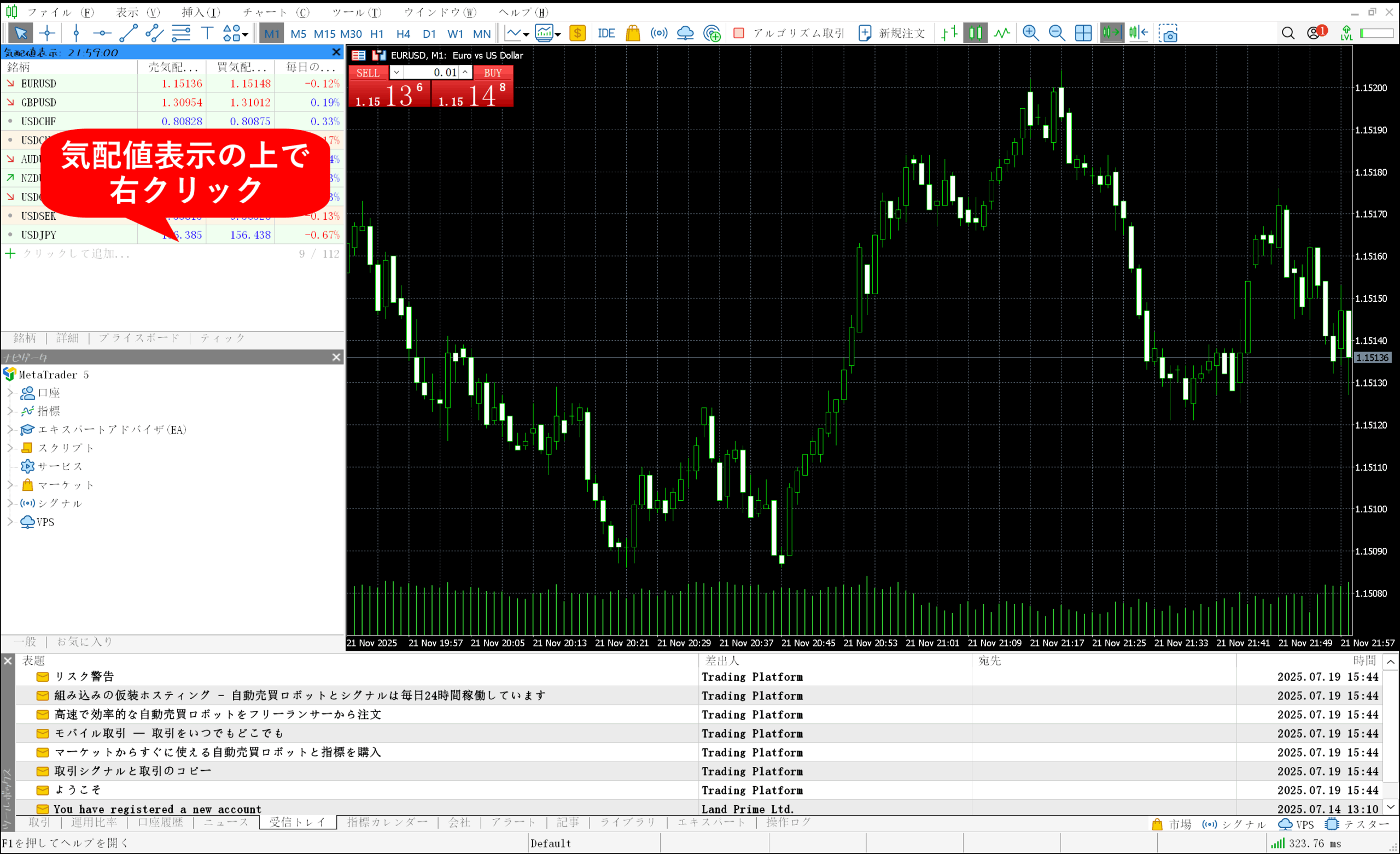Open the Market shopping bag icon
The height and width of the screenshot is (854, 1400).
tap(632, 33)
